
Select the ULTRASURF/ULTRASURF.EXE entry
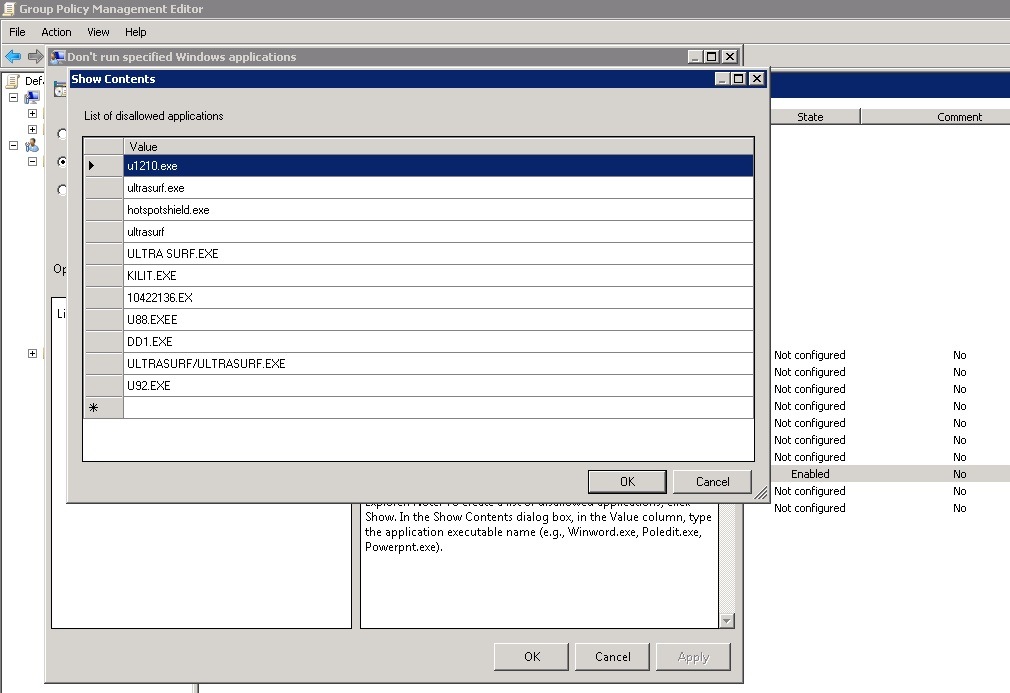(x=438, y=363)
